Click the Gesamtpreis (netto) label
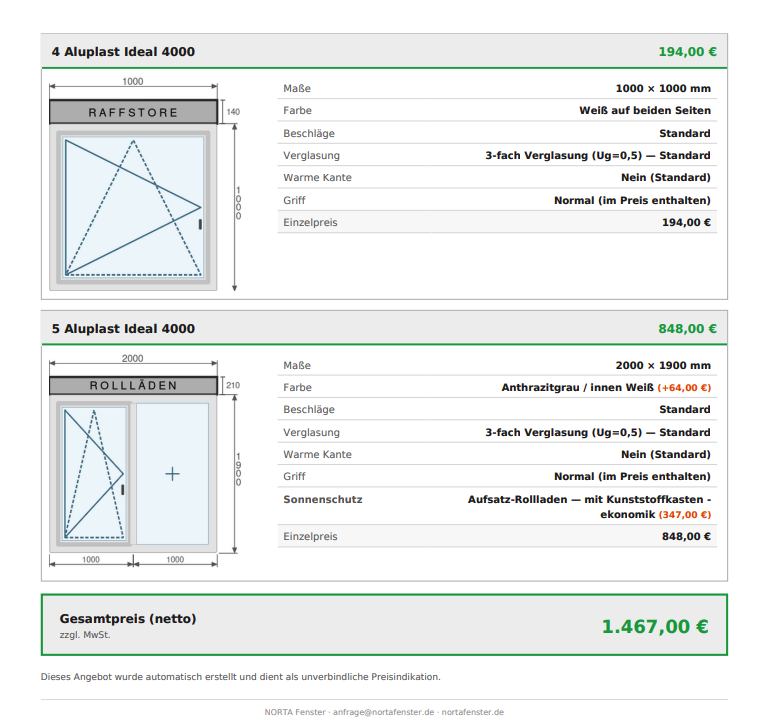The width and height of the screenshot is (777, 727). click(x=128, y=619)
